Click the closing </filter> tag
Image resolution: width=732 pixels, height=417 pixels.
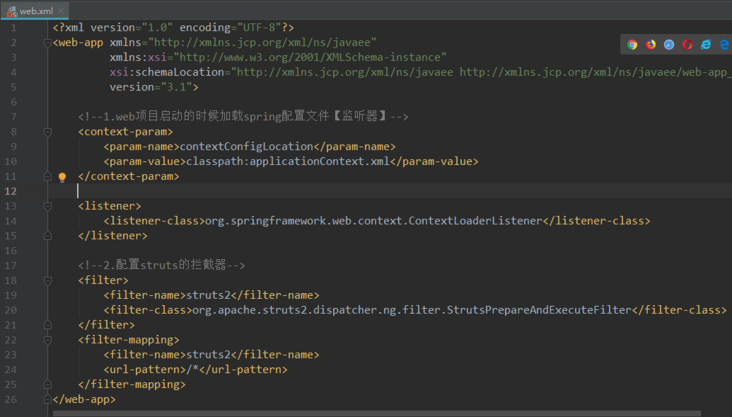click(x=106, y=325)
